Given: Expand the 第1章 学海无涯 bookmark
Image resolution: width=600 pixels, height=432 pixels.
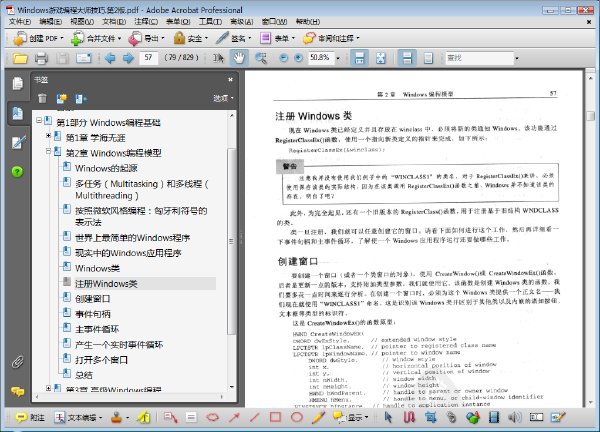Looking at the screenshot, I should tap(48, 135).
